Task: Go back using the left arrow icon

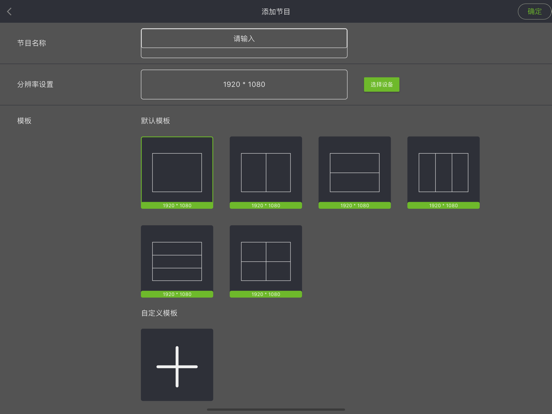Action: (10, 12)
